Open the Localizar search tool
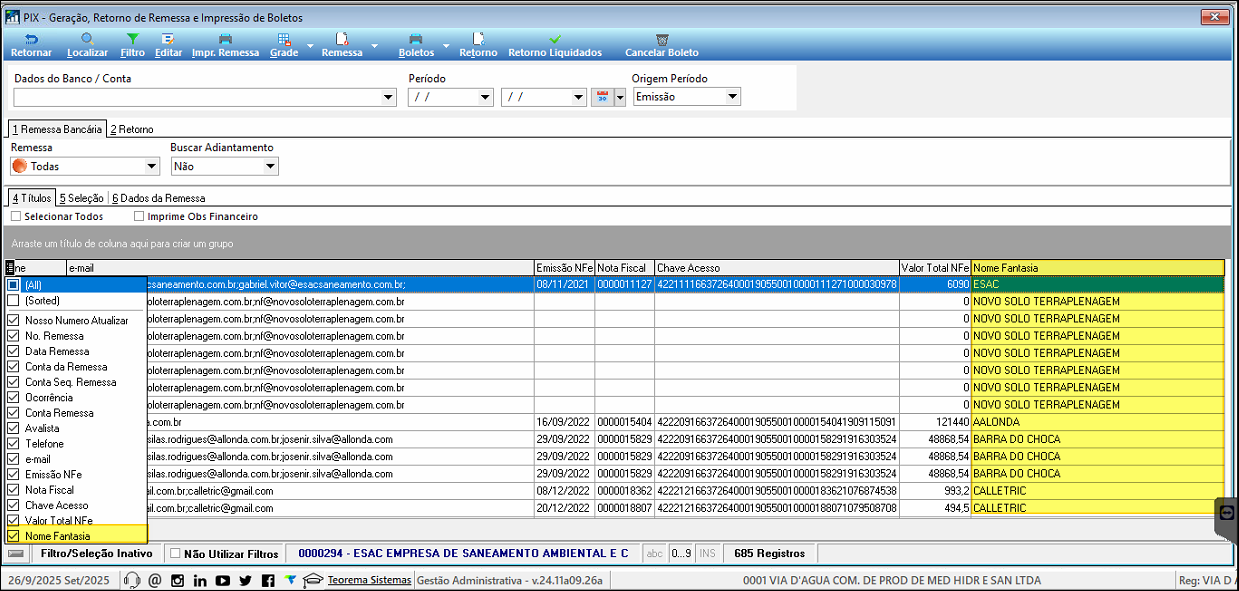 click(x=87, y=39)
